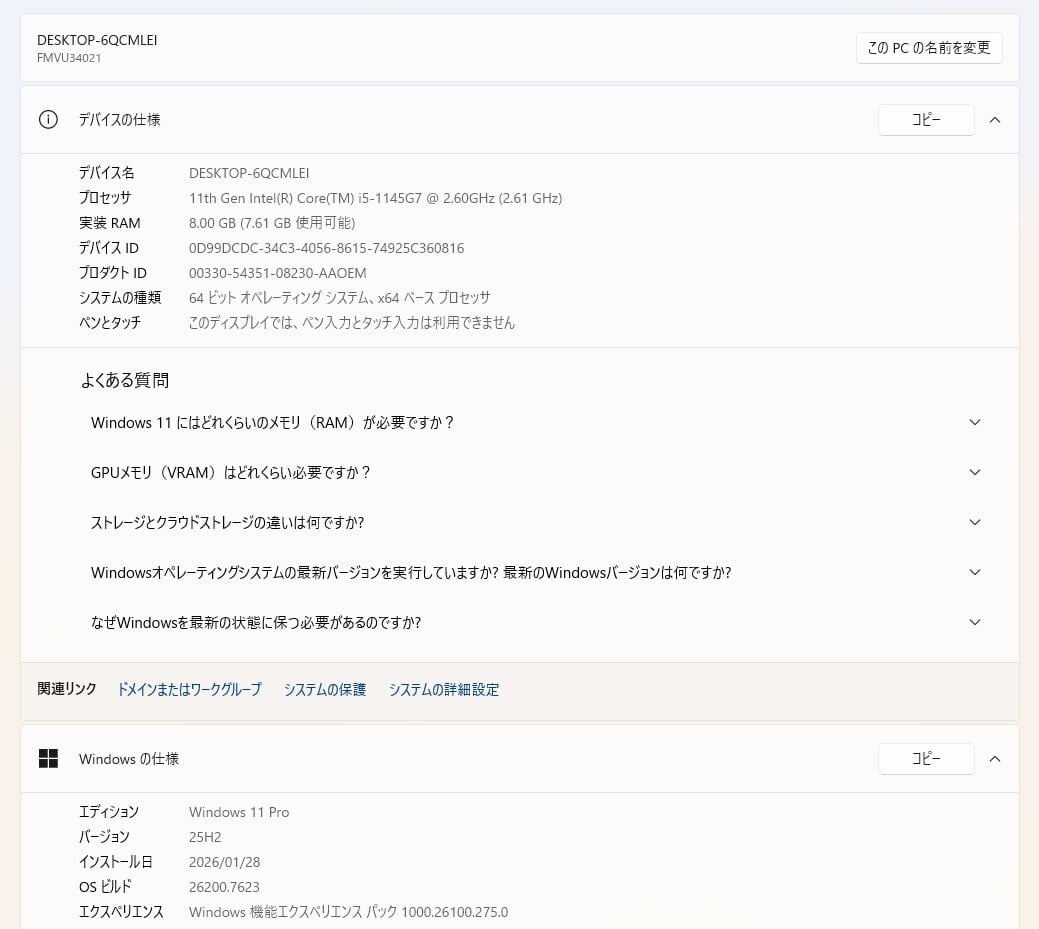1039x929 pixels.
Task: Click the 関連リンク label
Action: click(67, 689)
